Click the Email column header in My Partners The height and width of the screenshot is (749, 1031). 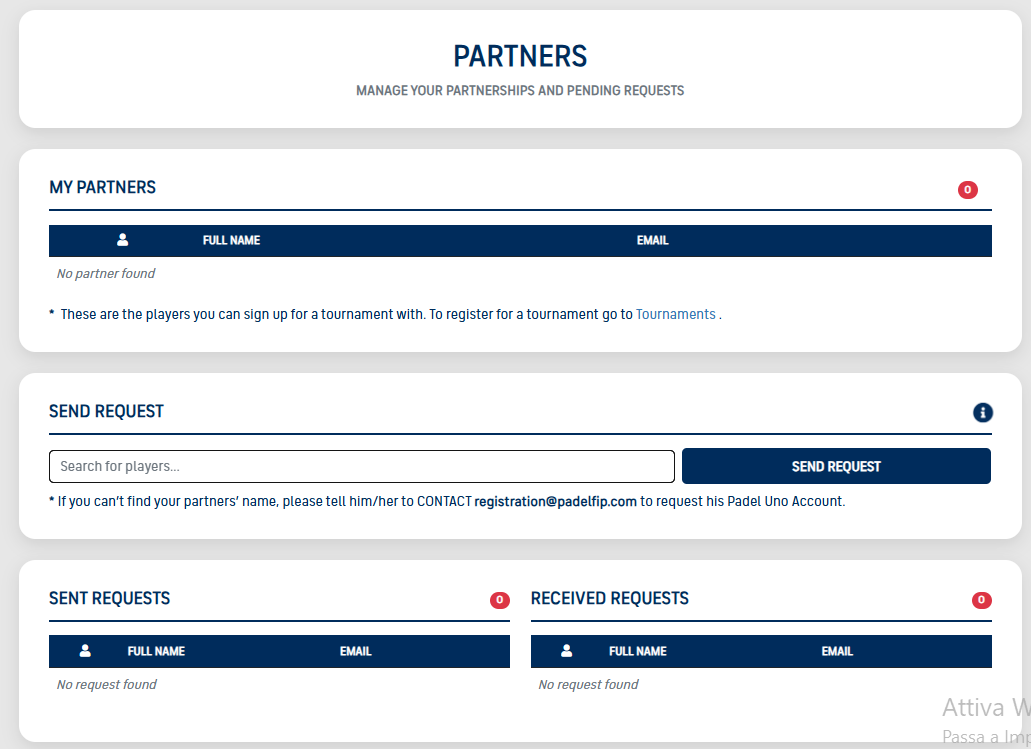point(652,241)
